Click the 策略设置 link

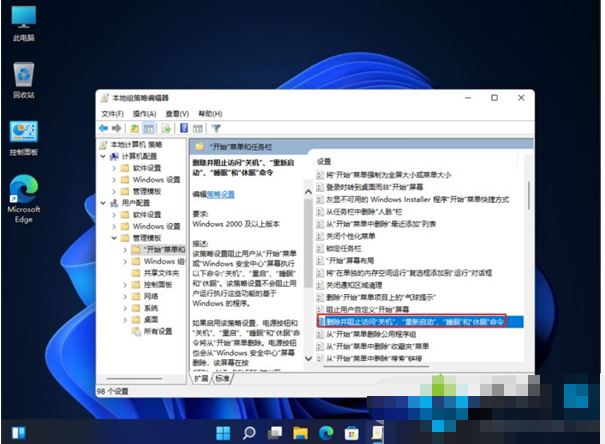pyautogui.click(x=220, y=194)
